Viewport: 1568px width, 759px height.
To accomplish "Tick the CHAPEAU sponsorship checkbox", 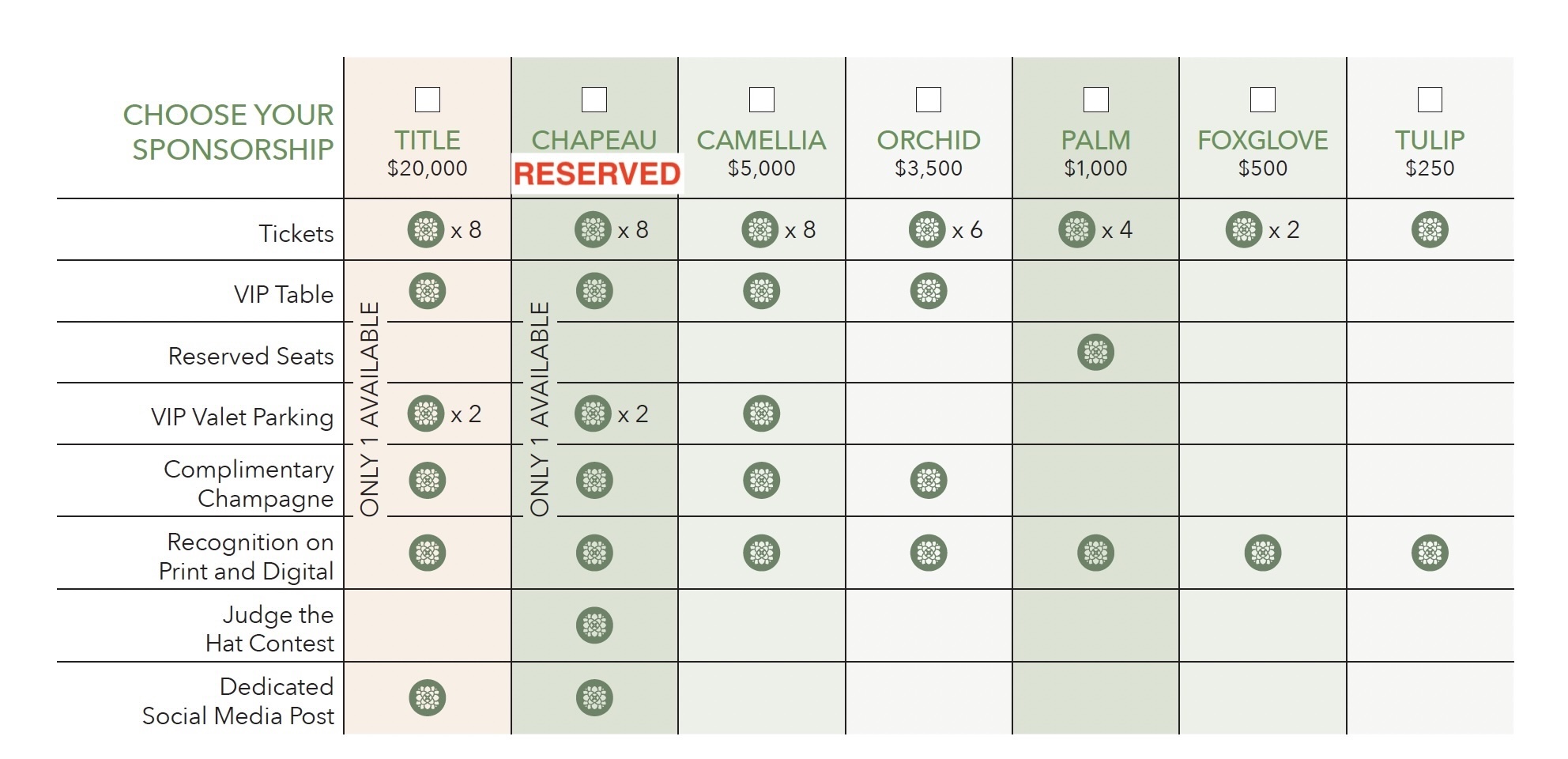I will (594, 100).
